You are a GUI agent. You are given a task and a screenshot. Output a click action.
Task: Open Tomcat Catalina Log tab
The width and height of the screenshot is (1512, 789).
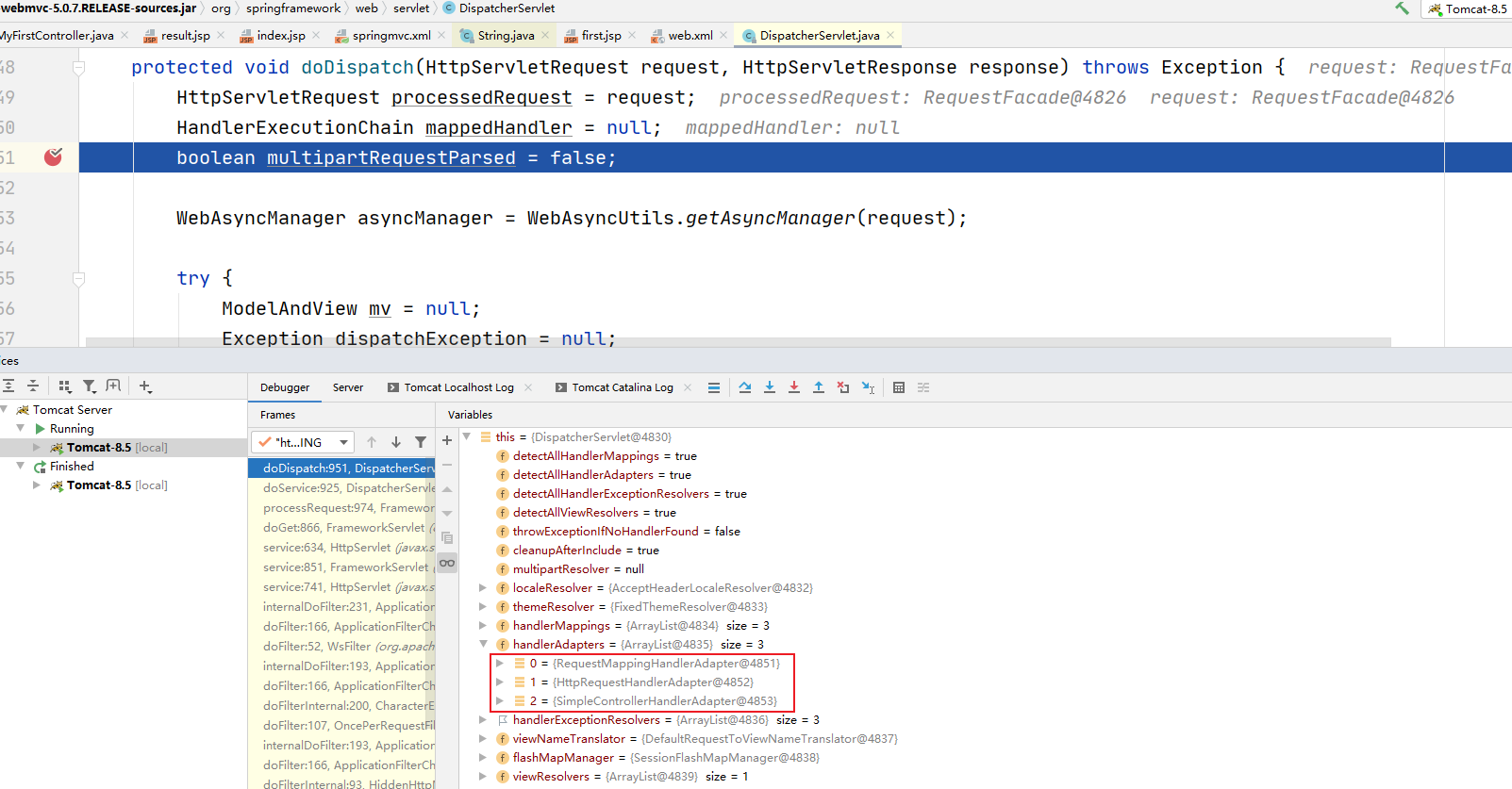622,387
